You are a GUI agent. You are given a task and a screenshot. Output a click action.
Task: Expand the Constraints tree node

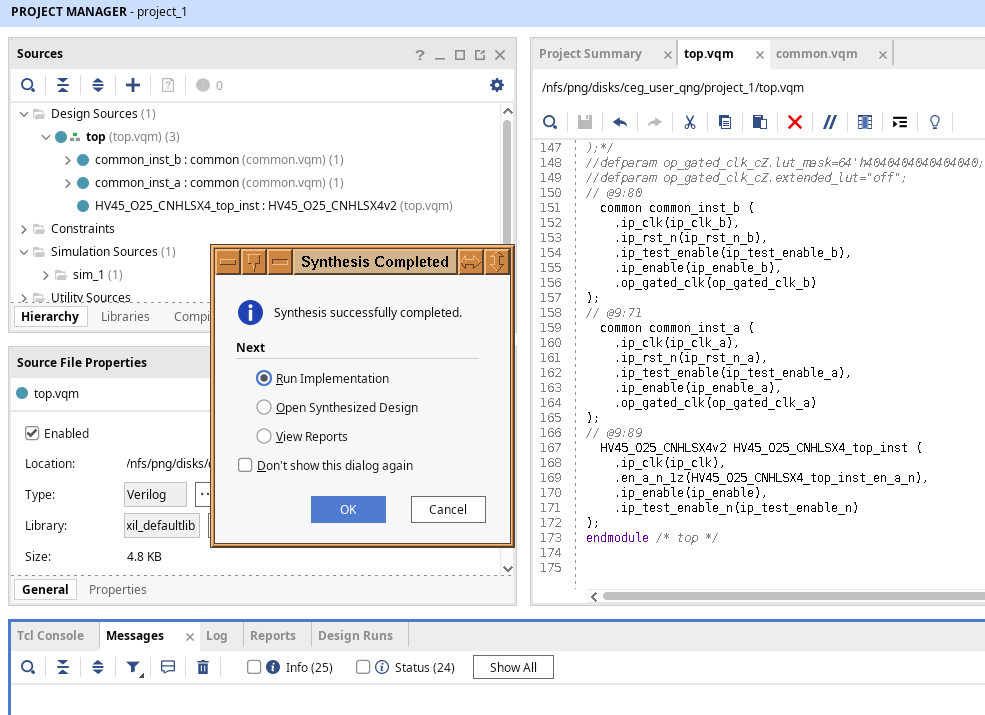point(24,229)
